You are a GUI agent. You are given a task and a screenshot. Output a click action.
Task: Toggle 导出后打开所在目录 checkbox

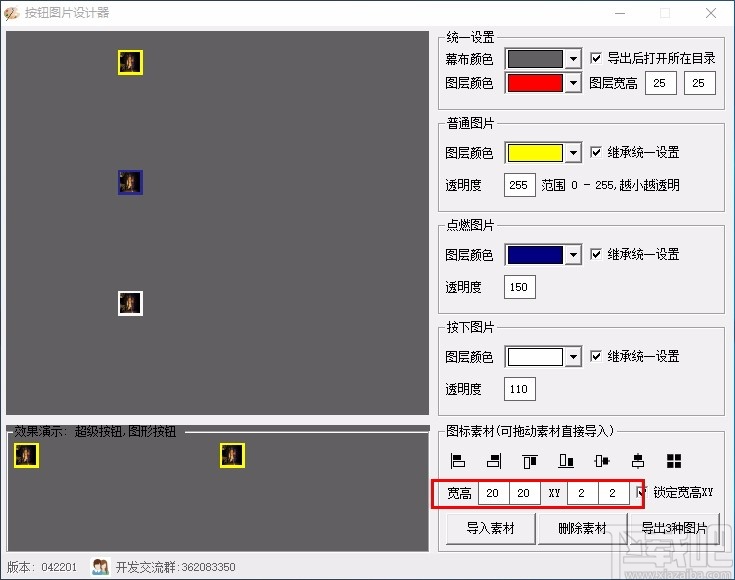coord(596,58)
